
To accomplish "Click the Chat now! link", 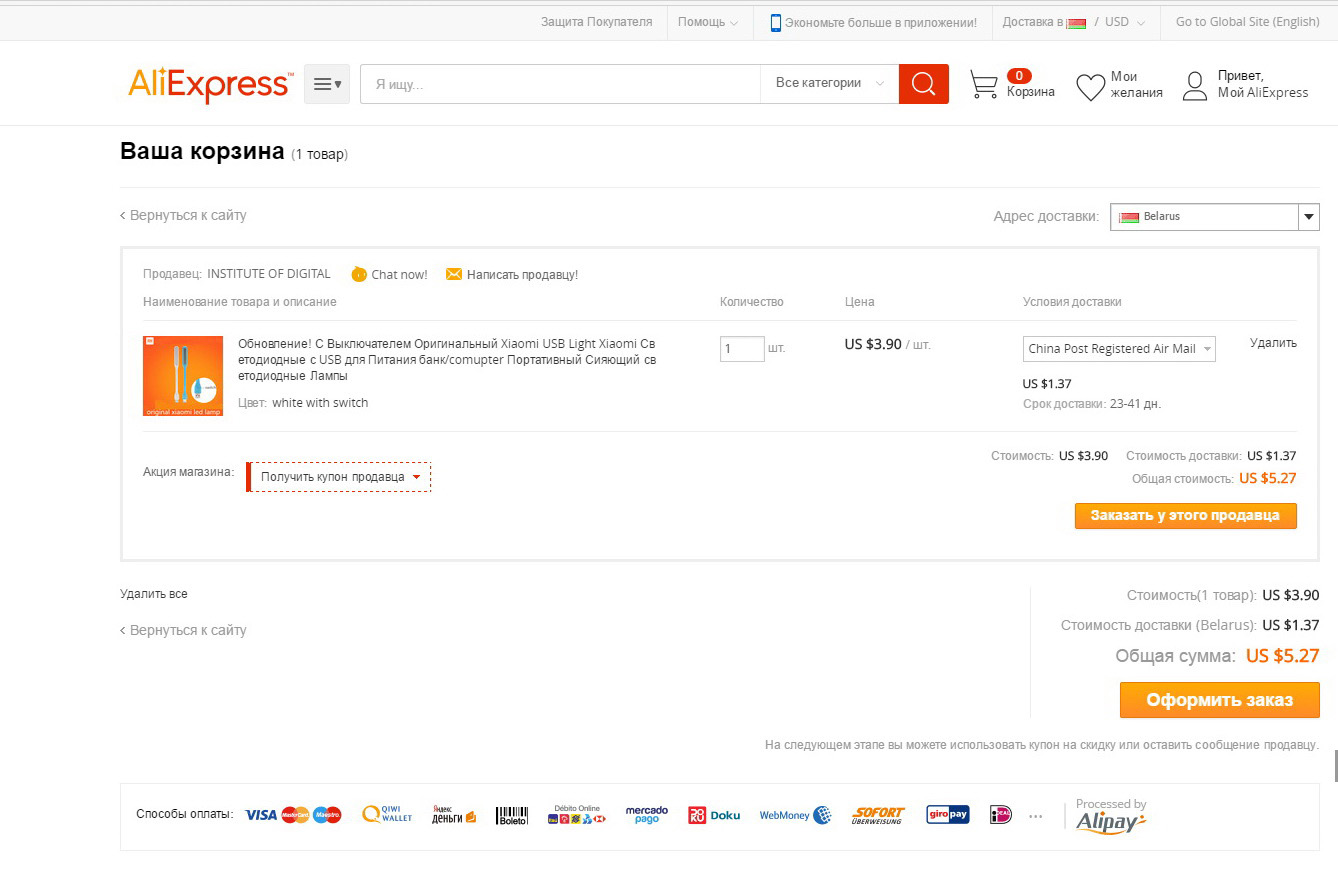I will tap(399, 274).
